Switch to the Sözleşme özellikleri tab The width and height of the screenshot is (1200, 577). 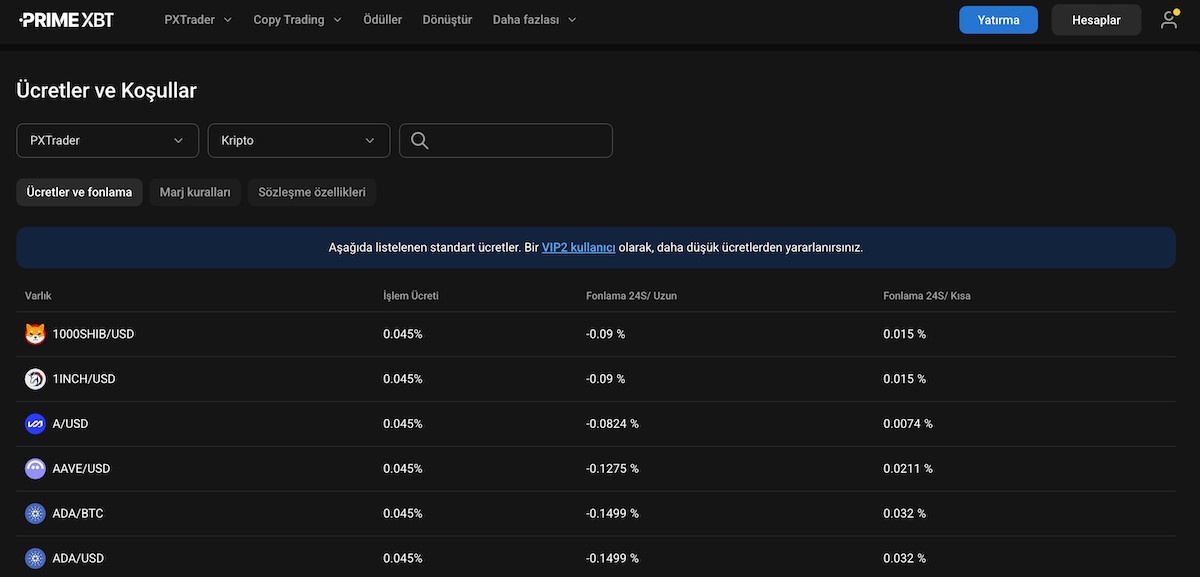pos(312,192)
